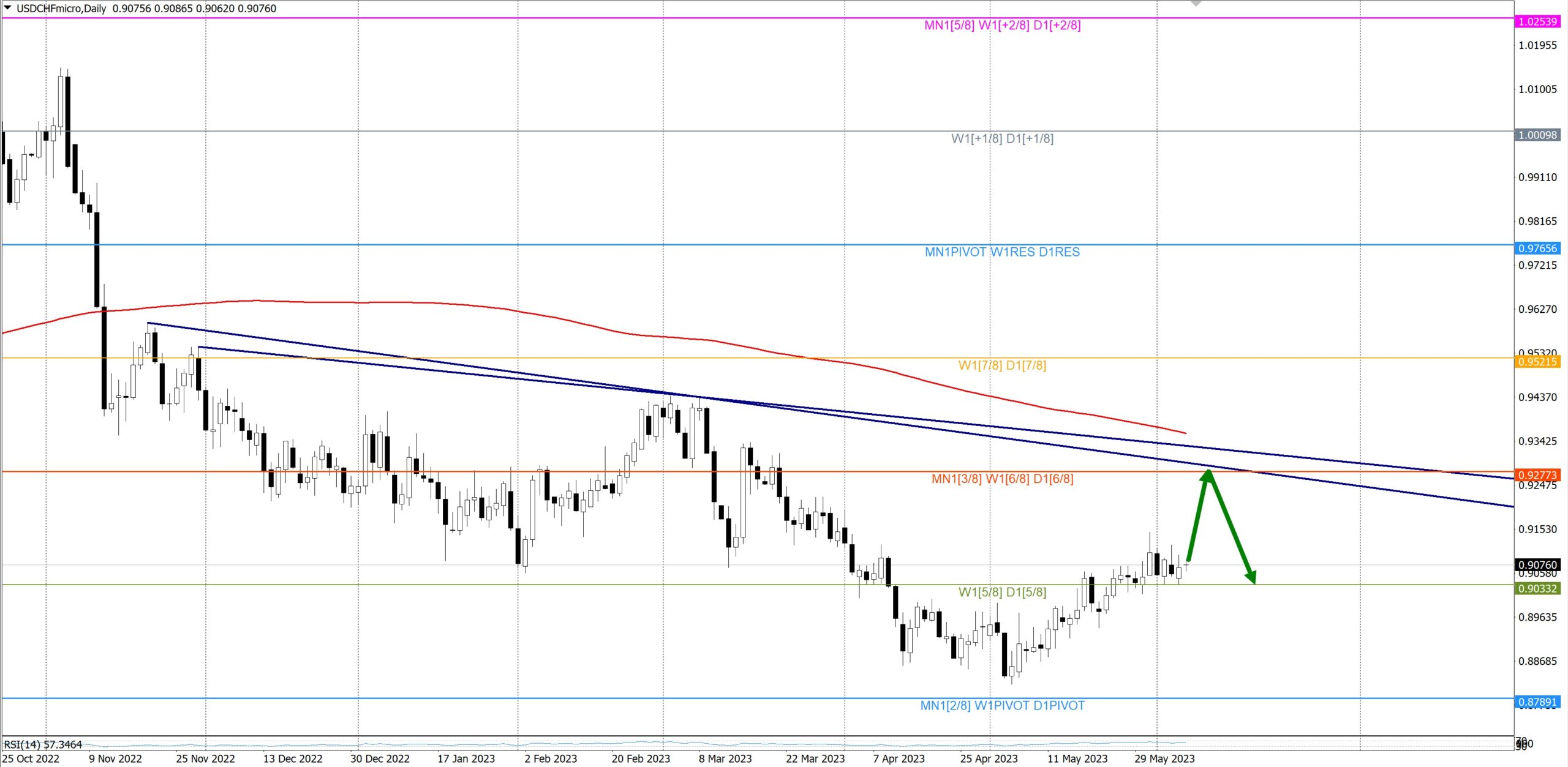The height and width of the screenshot is (767, 1568).
Task: Select the magenta 1.02539 price tag
Action: (1537, 21)
